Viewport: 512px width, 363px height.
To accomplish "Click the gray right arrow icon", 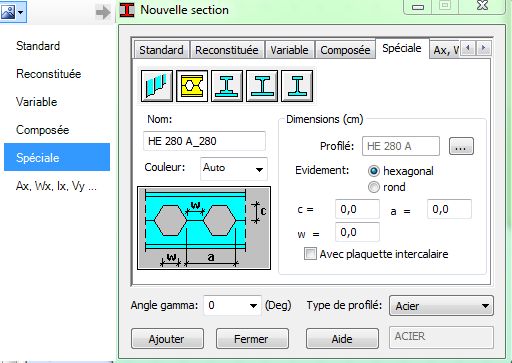I will coord(103,13).
